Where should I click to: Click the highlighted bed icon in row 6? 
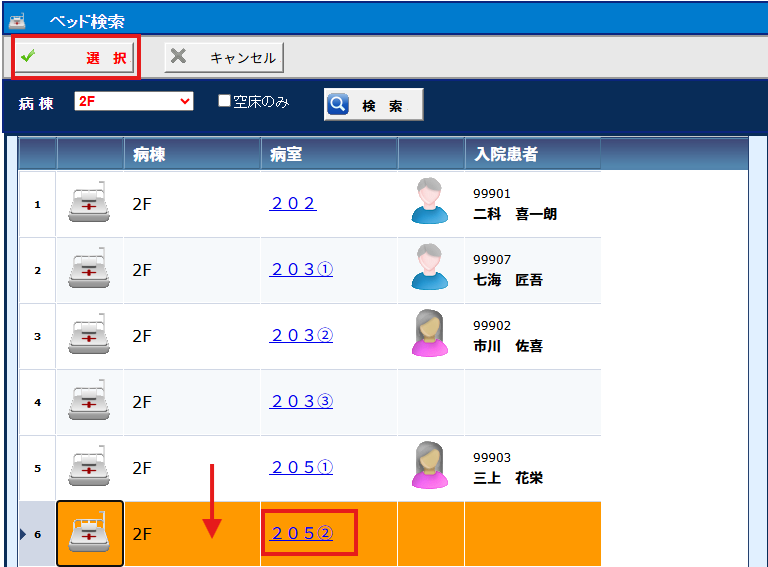click(90, 534)
